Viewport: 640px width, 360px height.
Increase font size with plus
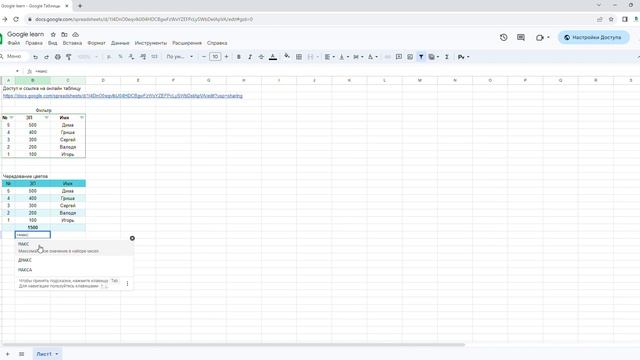tap(227, 57)
